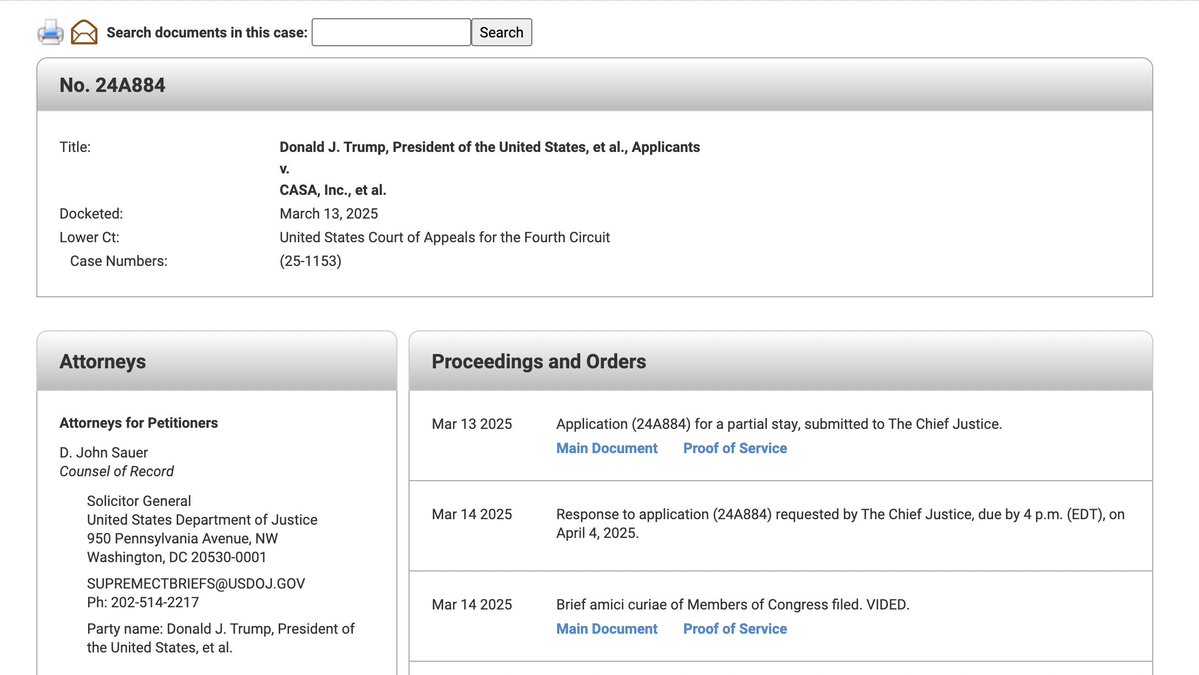This screenshot has height=675, width=1199.
Task: Focus the case document search field
Action: [x=391, y=32]
